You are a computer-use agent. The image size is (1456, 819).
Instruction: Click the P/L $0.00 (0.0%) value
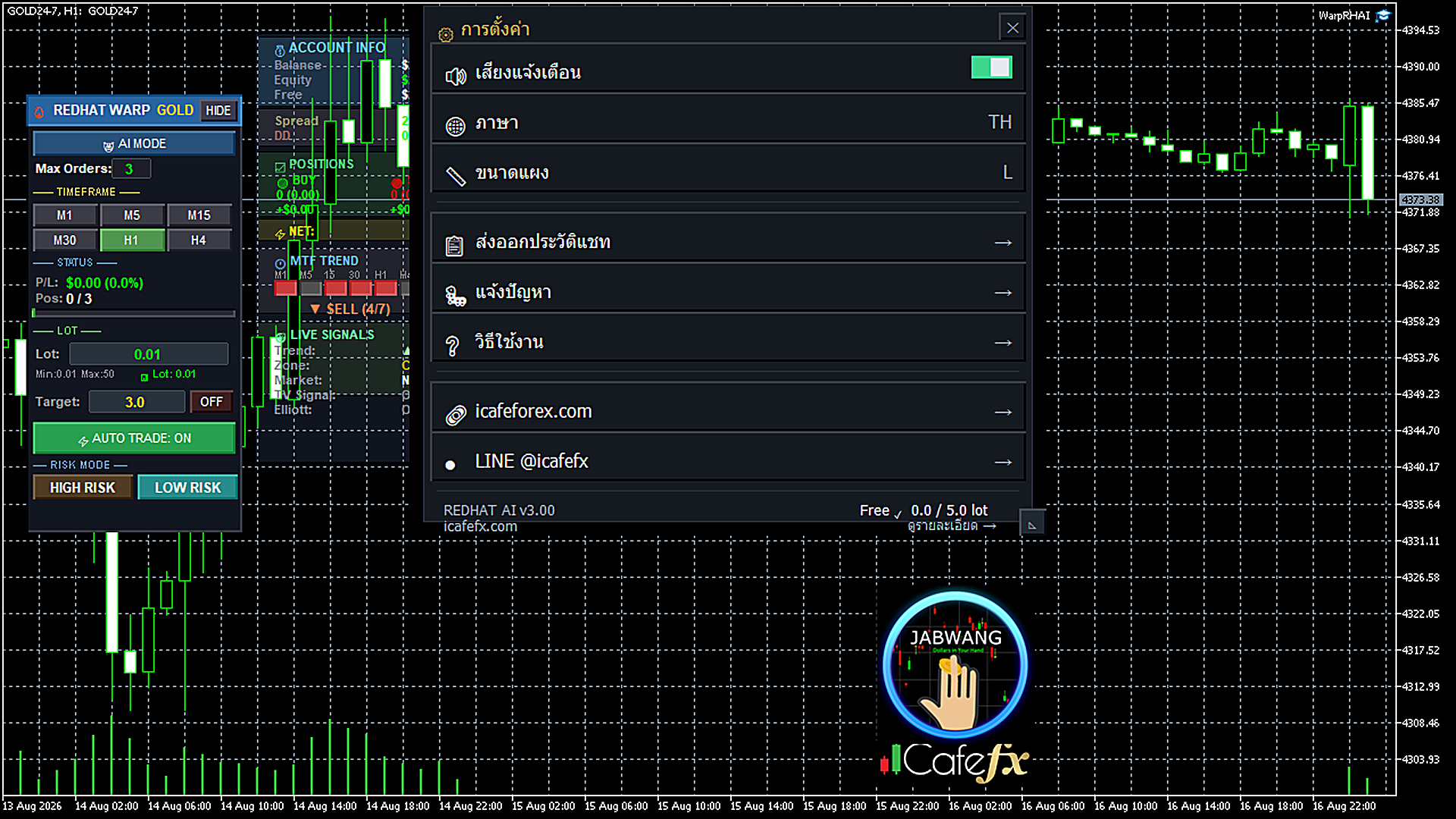105,283
